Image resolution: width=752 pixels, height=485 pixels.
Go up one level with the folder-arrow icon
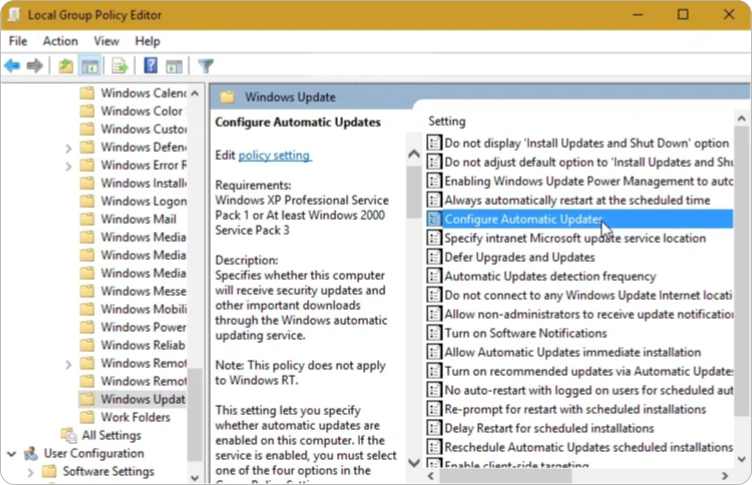pos(66,66)
